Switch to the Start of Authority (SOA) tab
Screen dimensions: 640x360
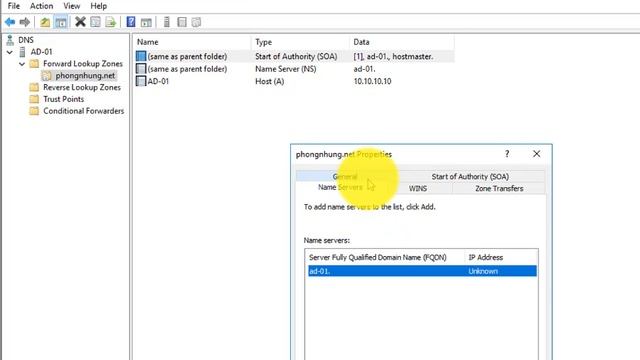(x=470, y=176)
